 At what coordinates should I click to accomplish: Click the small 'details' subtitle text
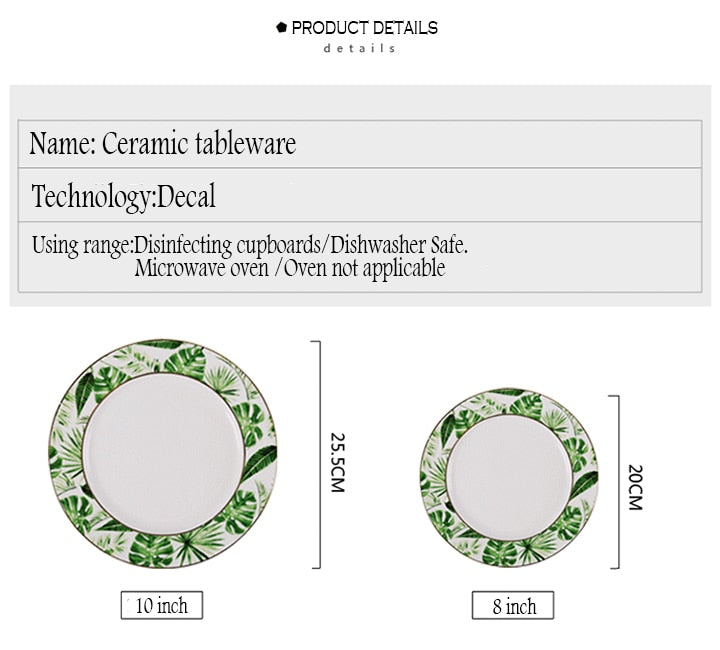[x=360, y=48]
